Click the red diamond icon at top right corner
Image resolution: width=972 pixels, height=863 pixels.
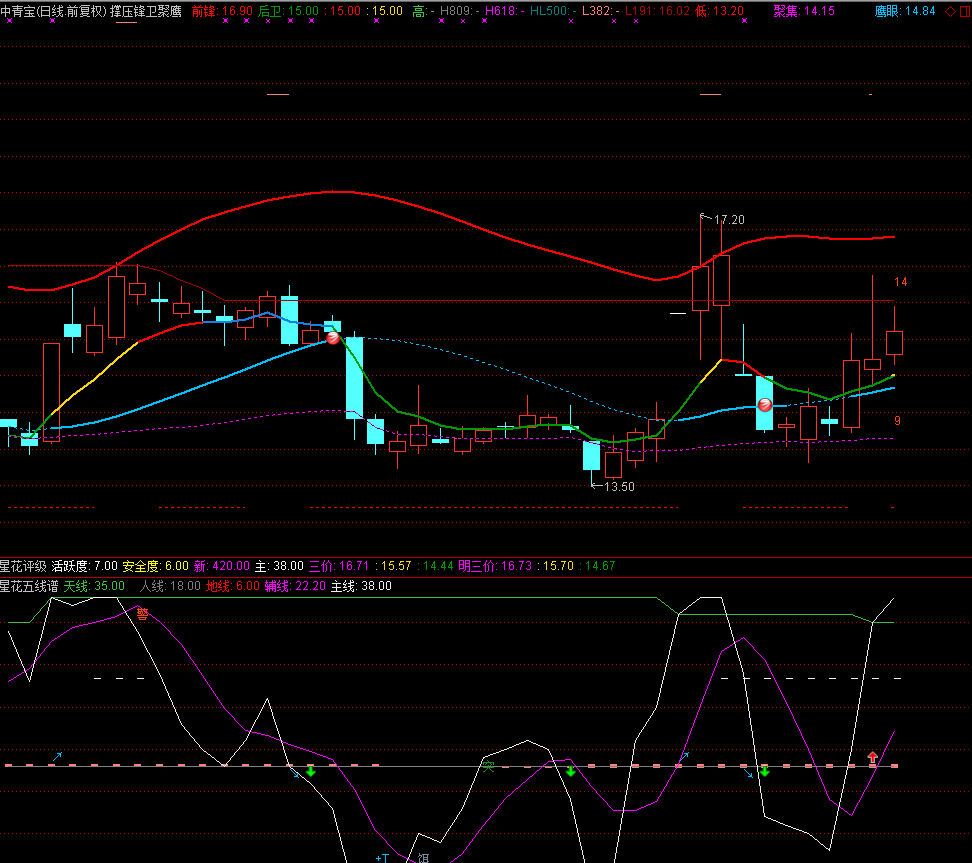click(x=950, y=11)
